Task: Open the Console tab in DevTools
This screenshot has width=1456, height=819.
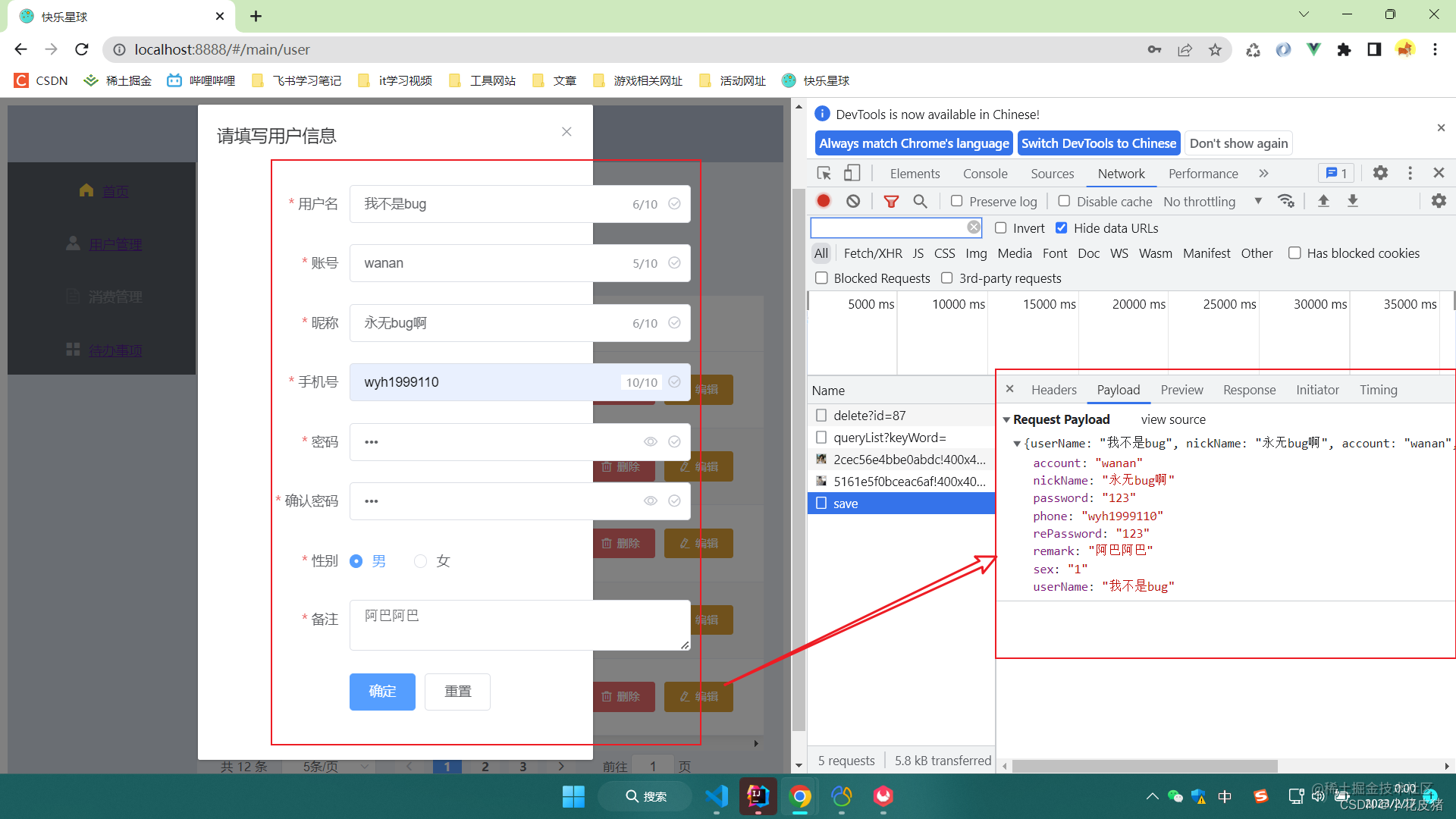Action: [x=984, y=173]
